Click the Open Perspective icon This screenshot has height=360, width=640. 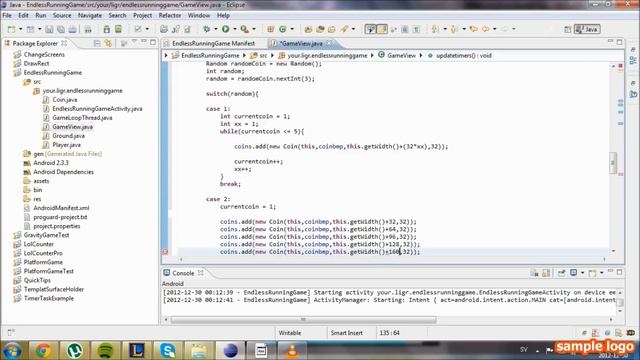[x=567, y=29]
